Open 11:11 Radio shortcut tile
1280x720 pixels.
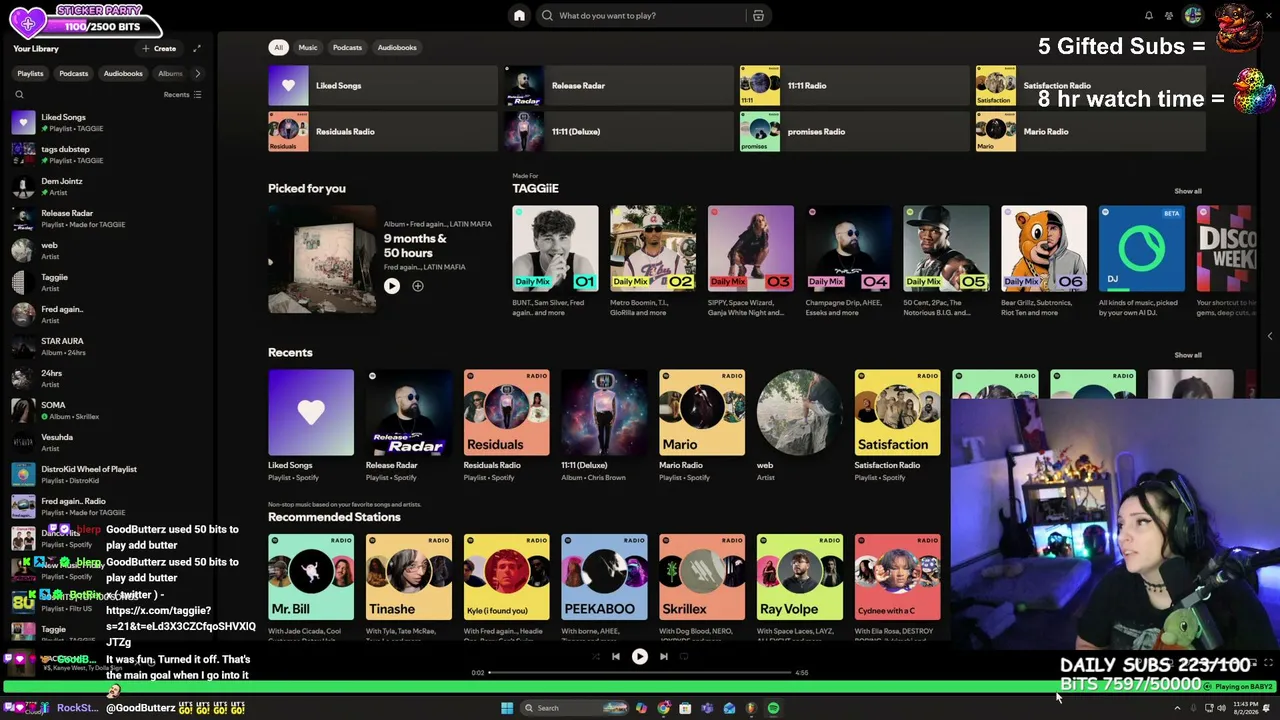tap(853, 86)
